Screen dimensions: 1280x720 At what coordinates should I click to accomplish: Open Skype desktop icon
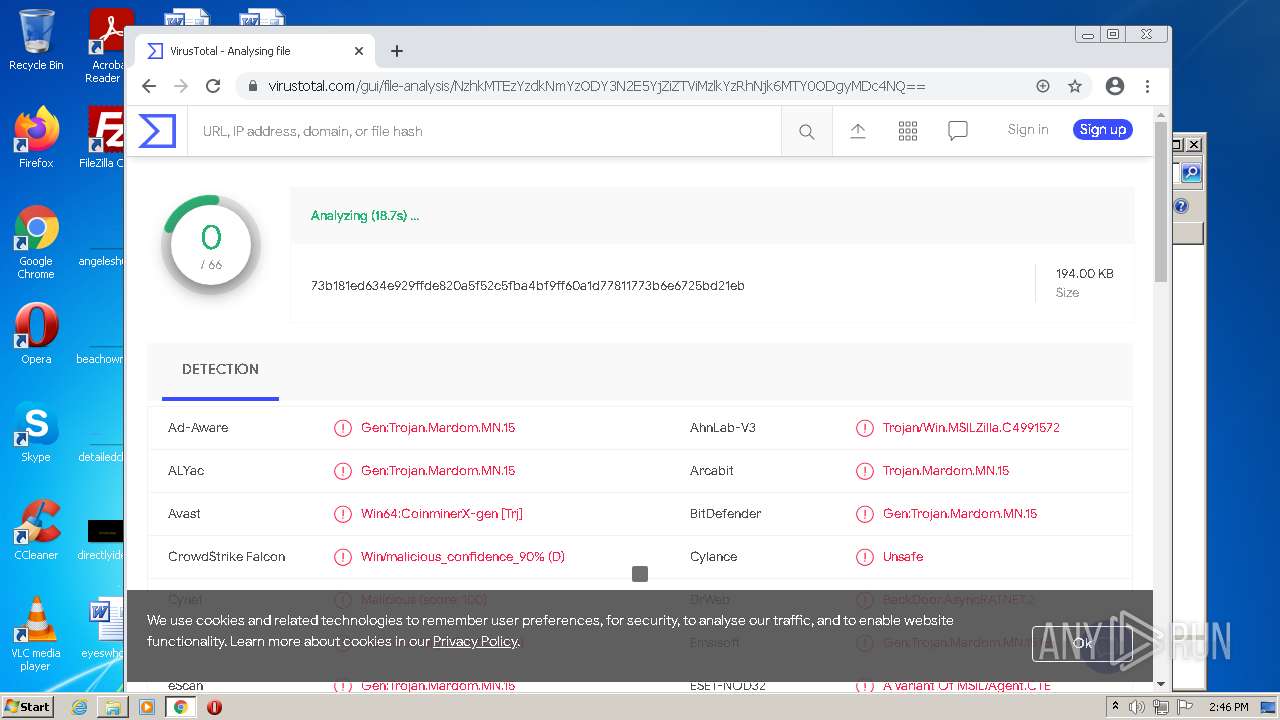36,432
